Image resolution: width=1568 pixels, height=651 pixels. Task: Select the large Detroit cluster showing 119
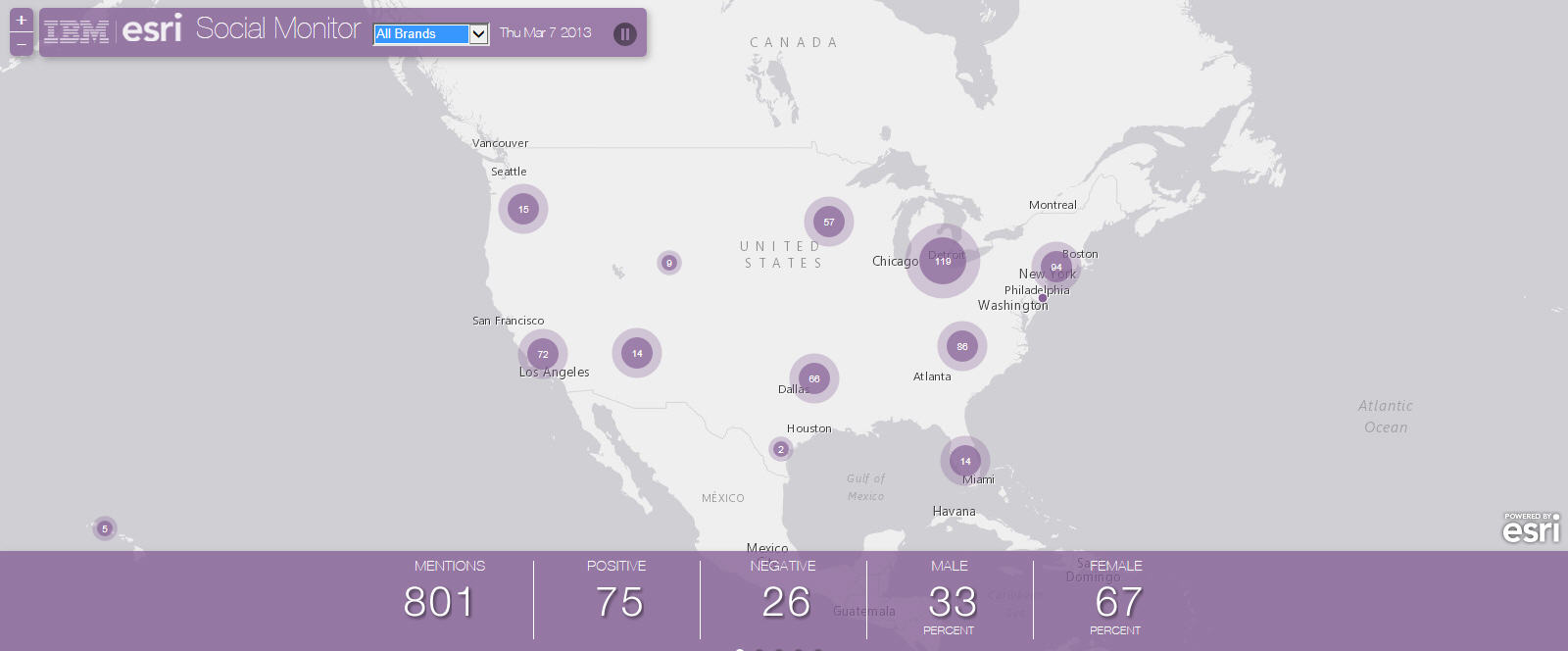pyautogui.click(x=943, y=261)
